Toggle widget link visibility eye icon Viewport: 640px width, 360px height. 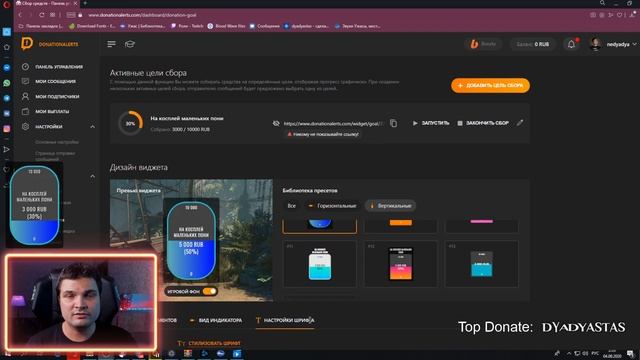276,123
